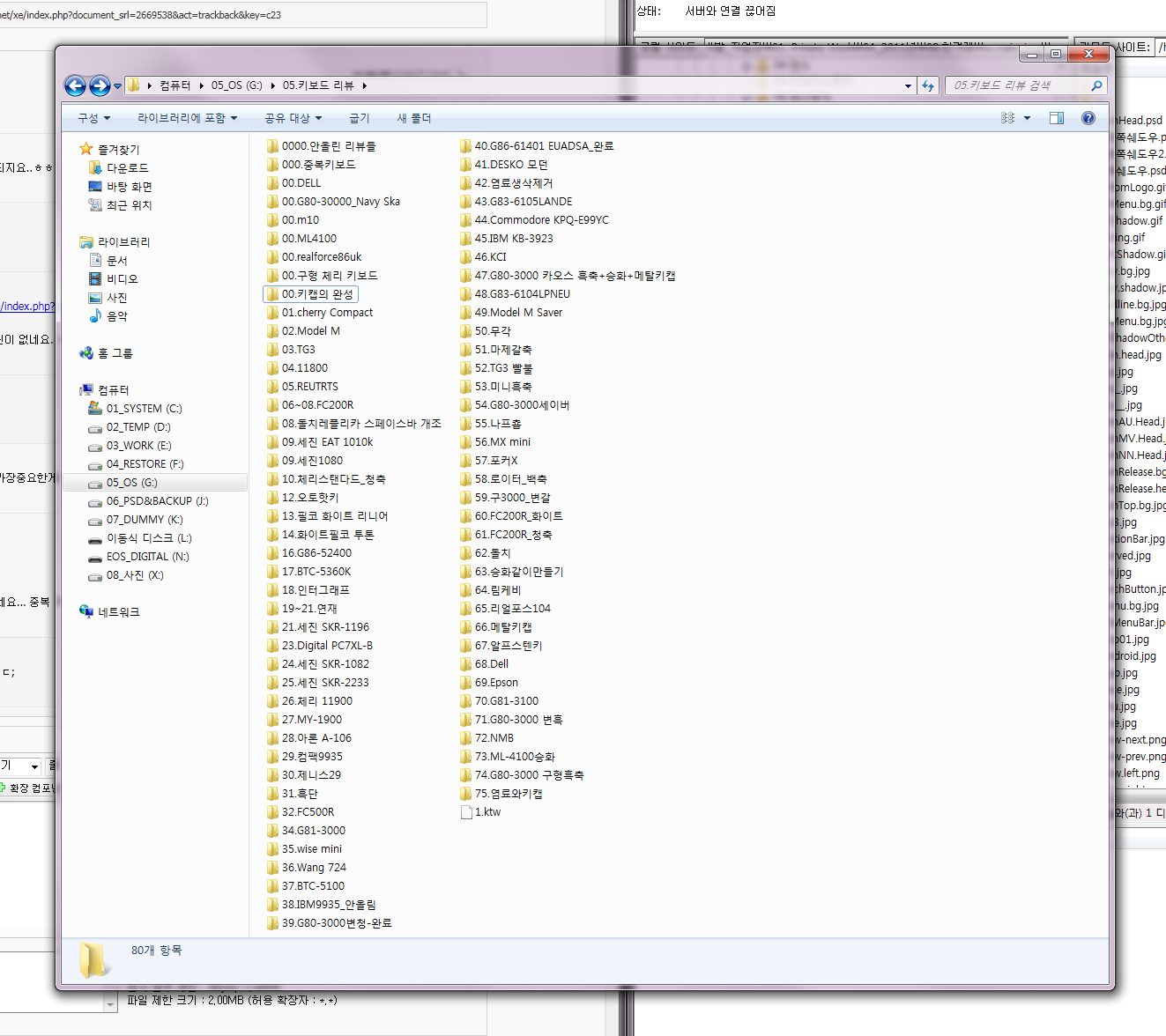Select the 75.염료와키캡 folder
Viewport: 1166px width, 1036px height.
pos(501,794)
